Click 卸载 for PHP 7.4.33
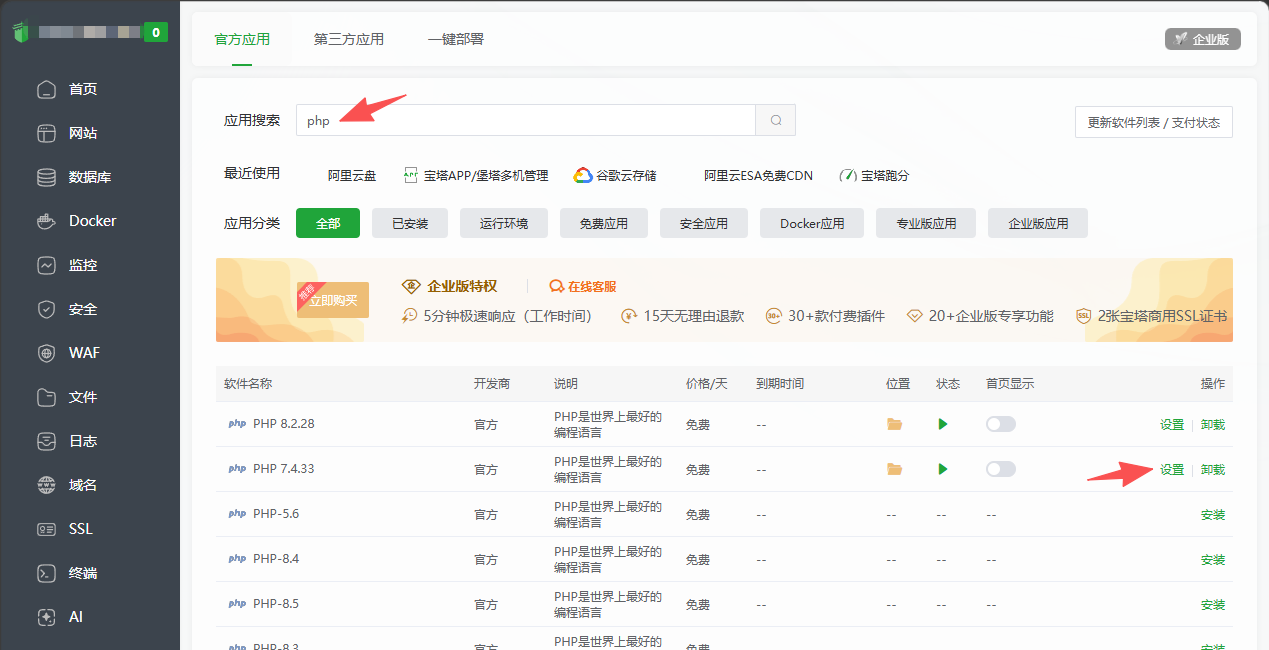Image resolution: width=1269 pixels, height=650 pixels. tap(1213, 469)
